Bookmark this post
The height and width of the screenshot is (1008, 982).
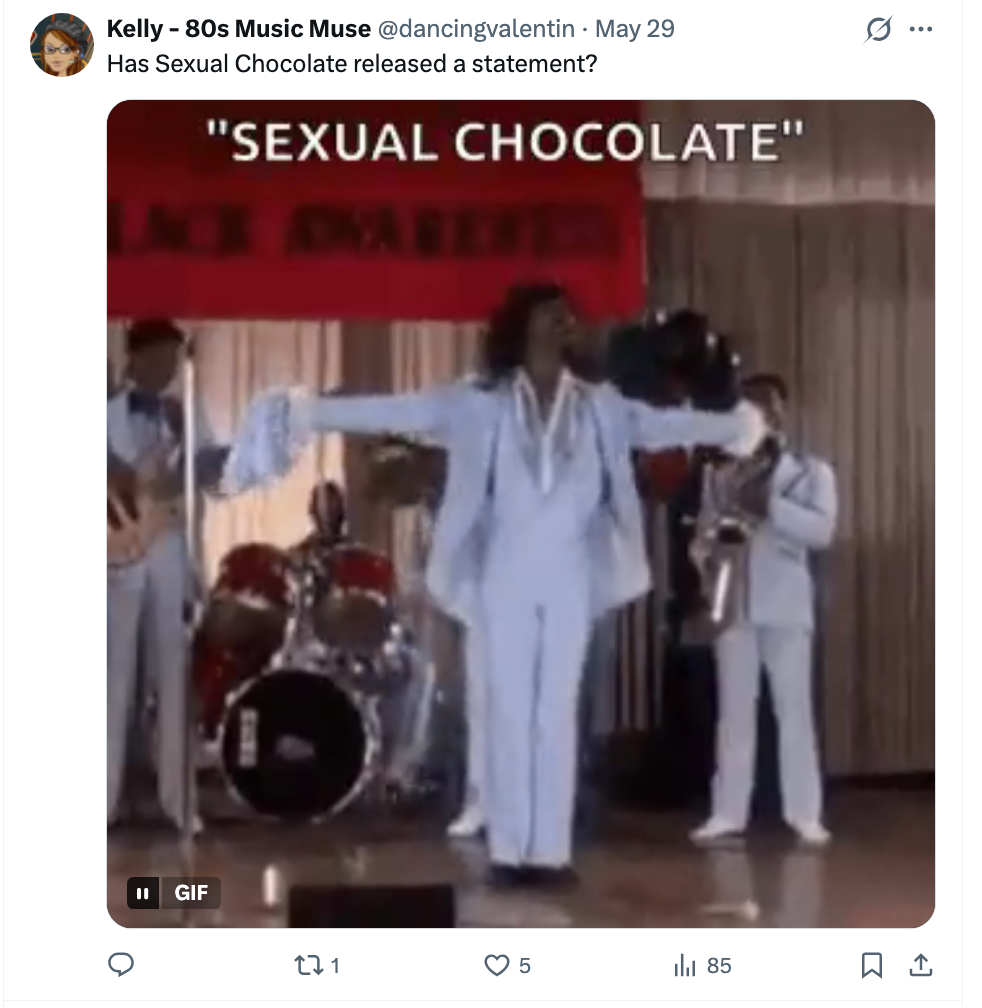(x=871, y=965)
